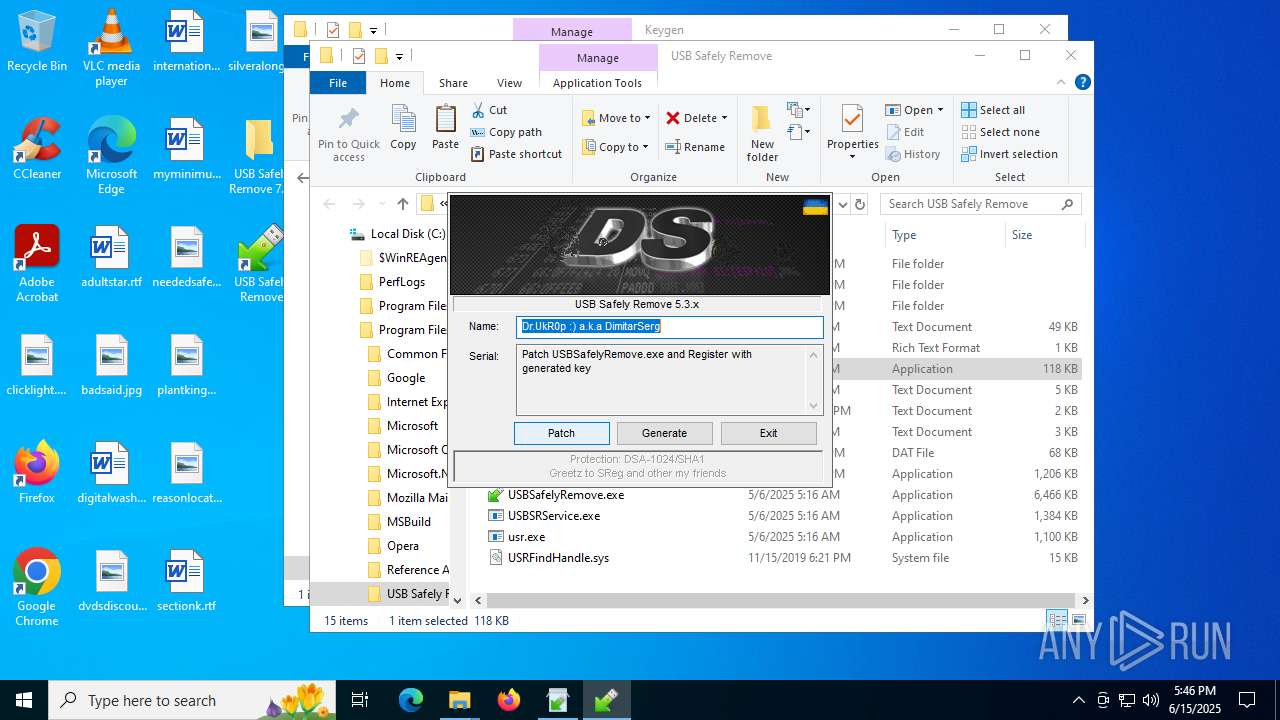Switch to large icons view icon

[x=1079, y=621]
